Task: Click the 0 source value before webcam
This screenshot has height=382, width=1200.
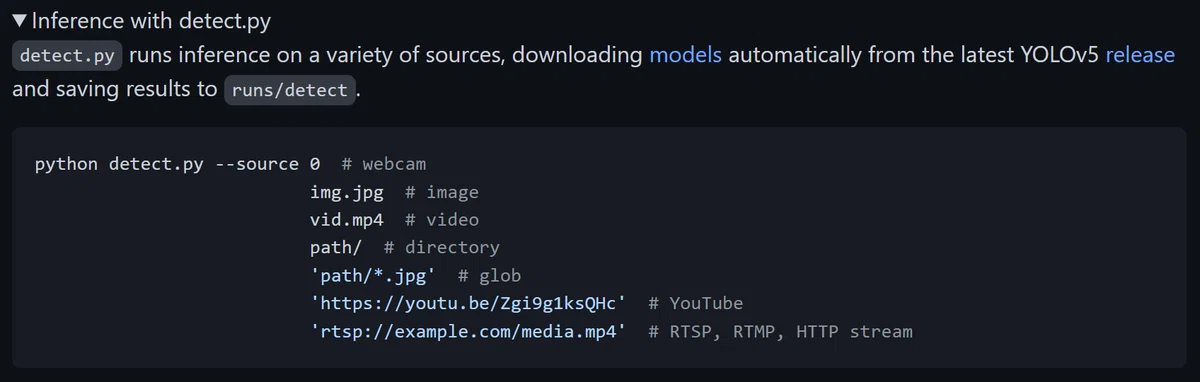Action: 315,164
